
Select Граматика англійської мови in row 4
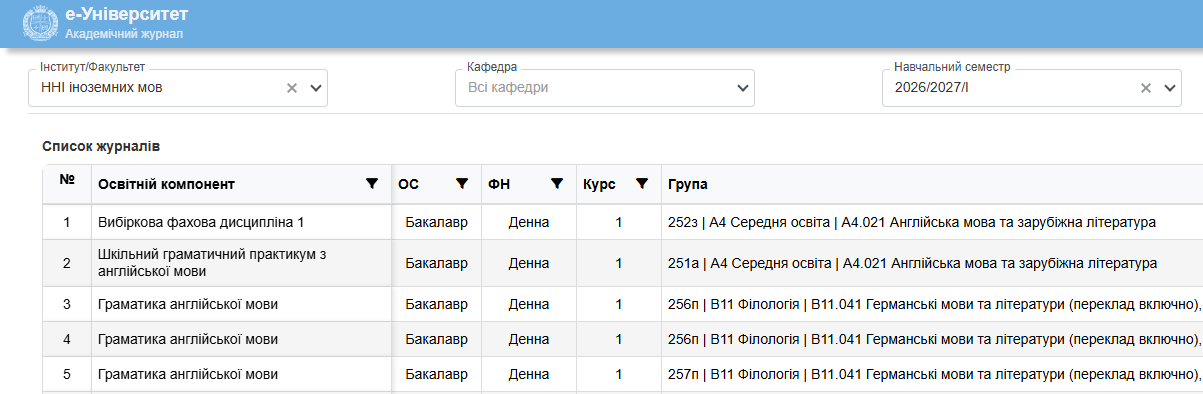[188, 339]
